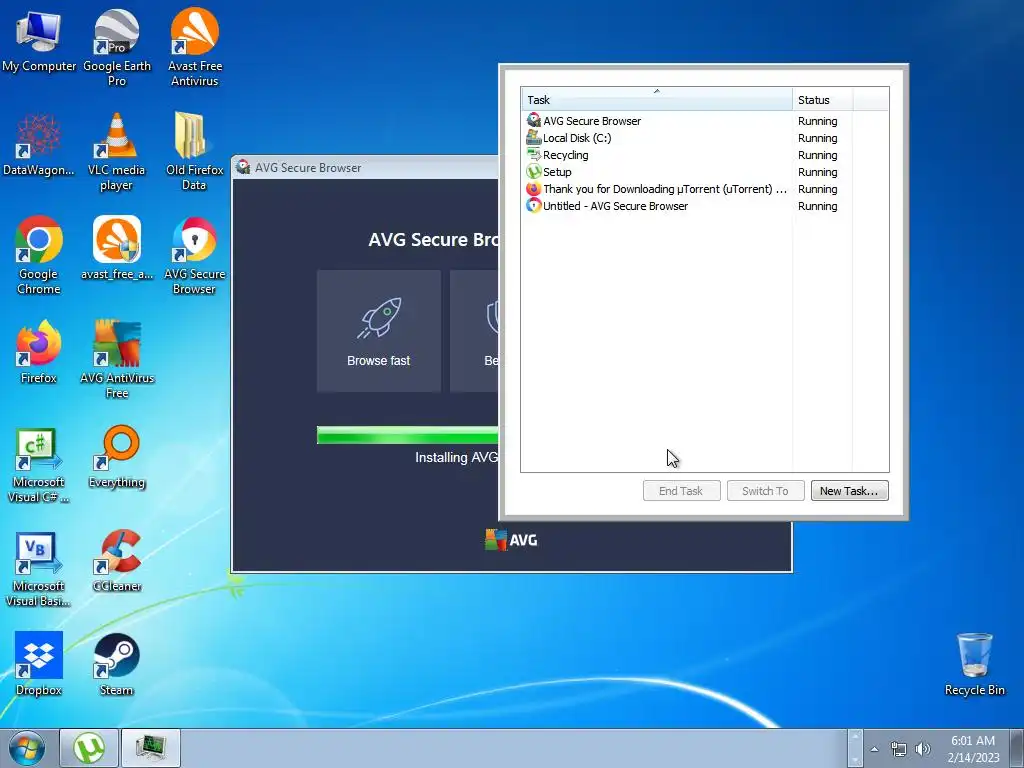The image size is (1024, 768).
Task: Sort tasks by the Status column header
Action: point(823,99)
